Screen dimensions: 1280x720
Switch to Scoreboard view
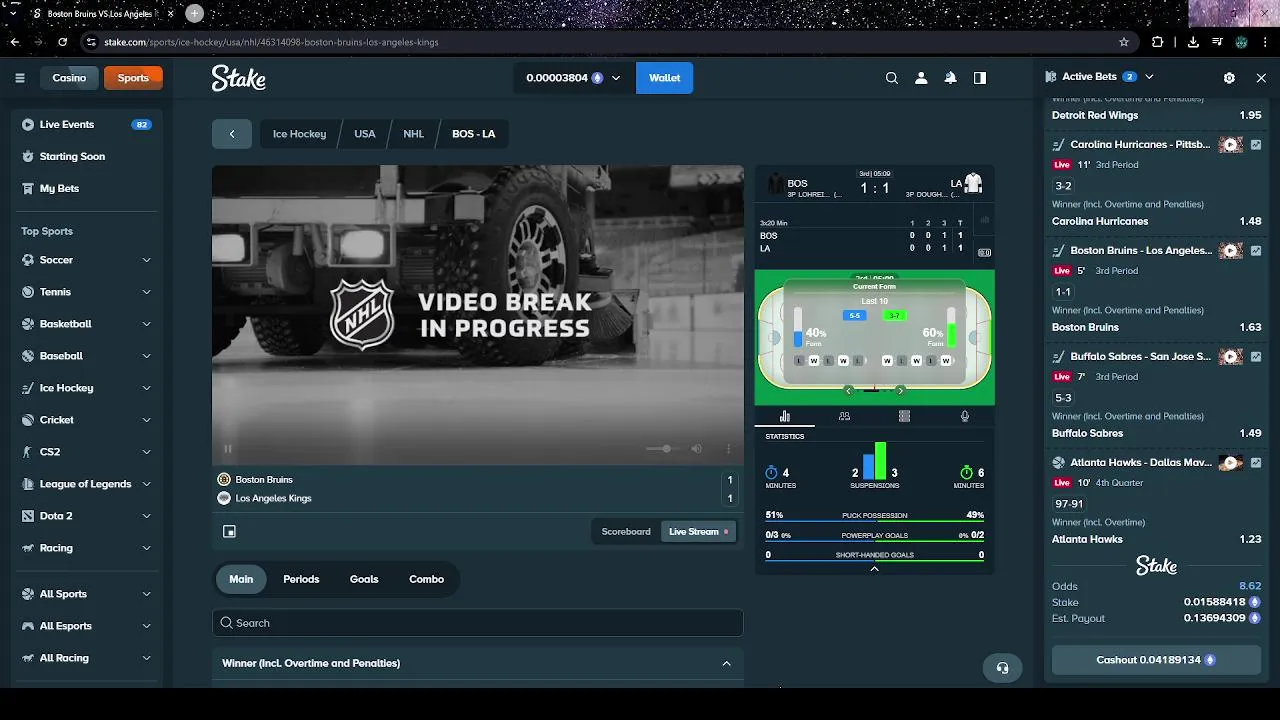[x=626, y=532]
